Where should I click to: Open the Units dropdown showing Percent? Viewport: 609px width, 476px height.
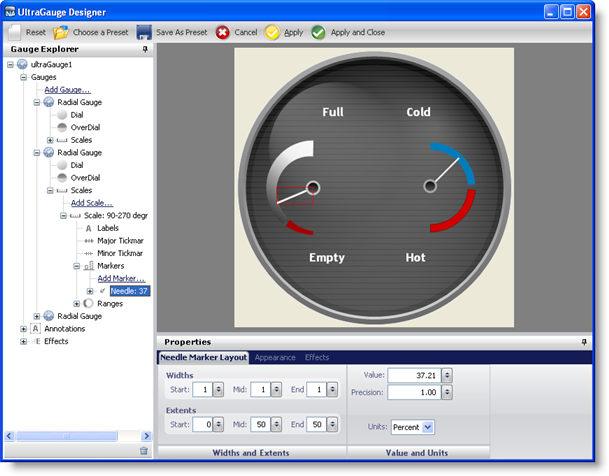pyautogui.click(x=428, y=427)
